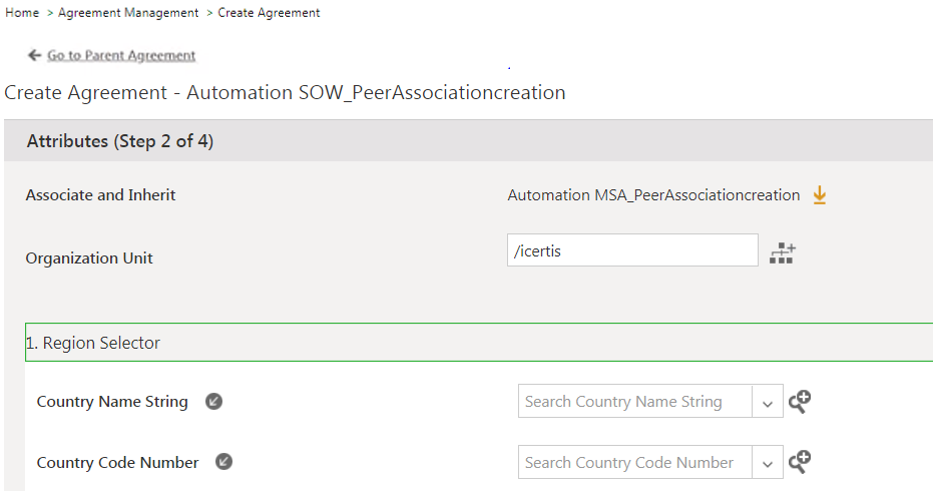Click the Home breadcrumb link
Screen dimensions: 938x494
click(x=22, y=13)
